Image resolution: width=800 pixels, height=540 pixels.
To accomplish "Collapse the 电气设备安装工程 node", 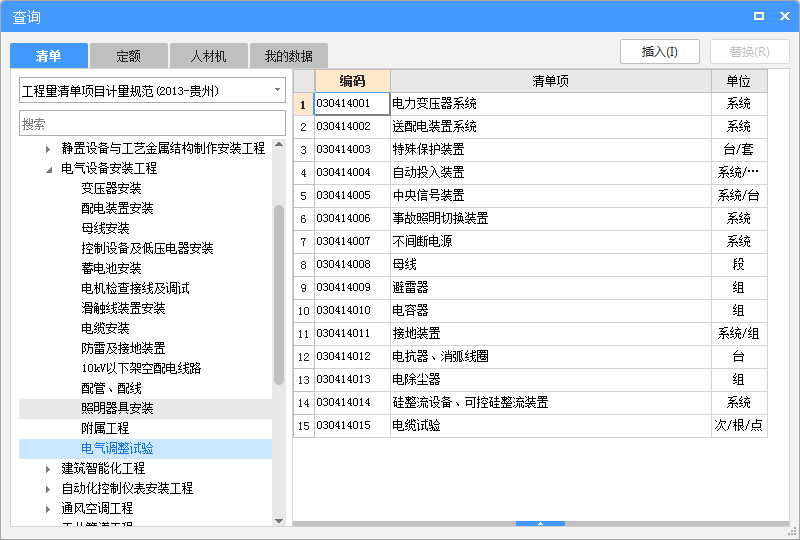I will tap(48, 169).
